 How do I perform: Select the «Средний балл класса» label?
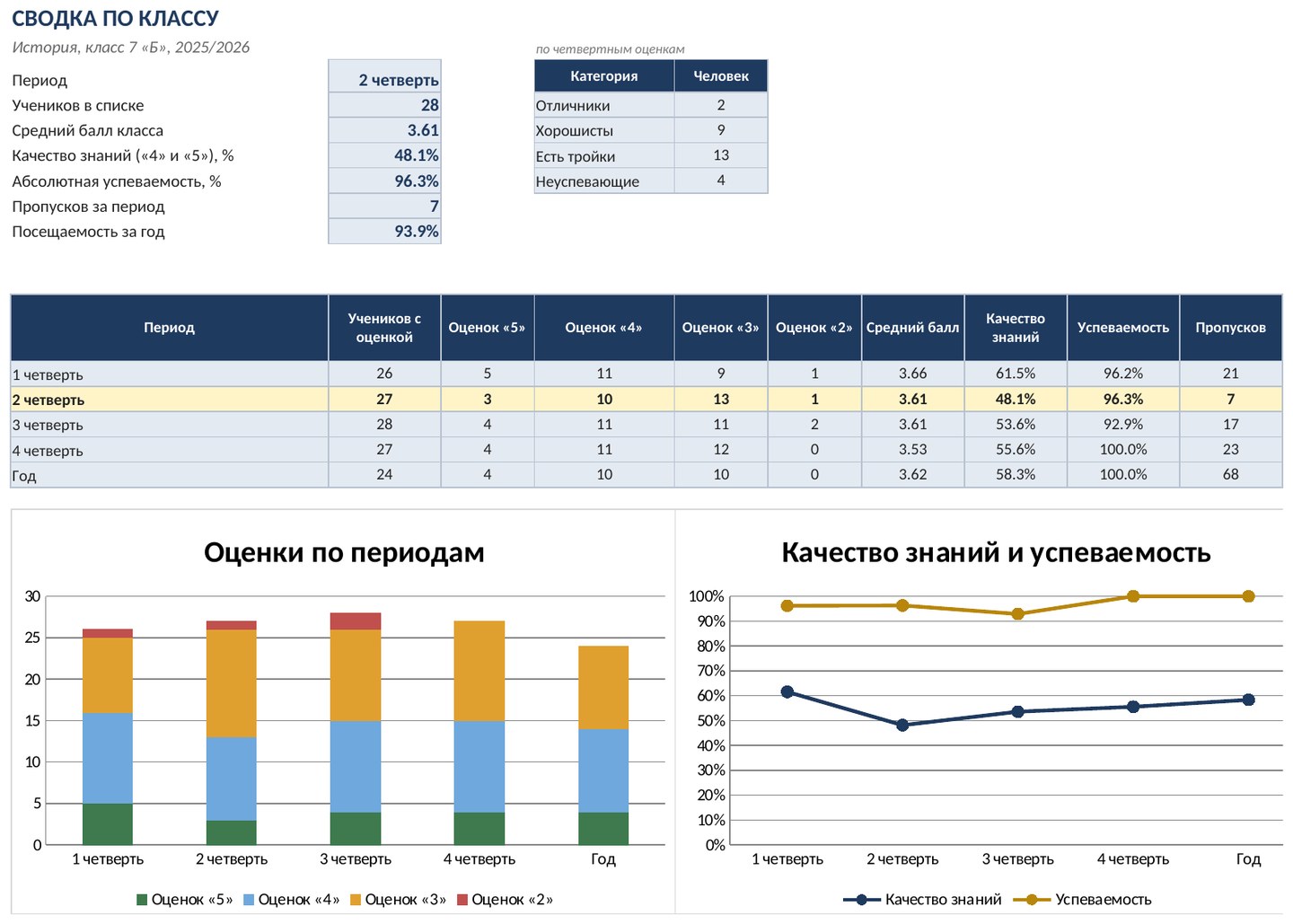[88, 130]
